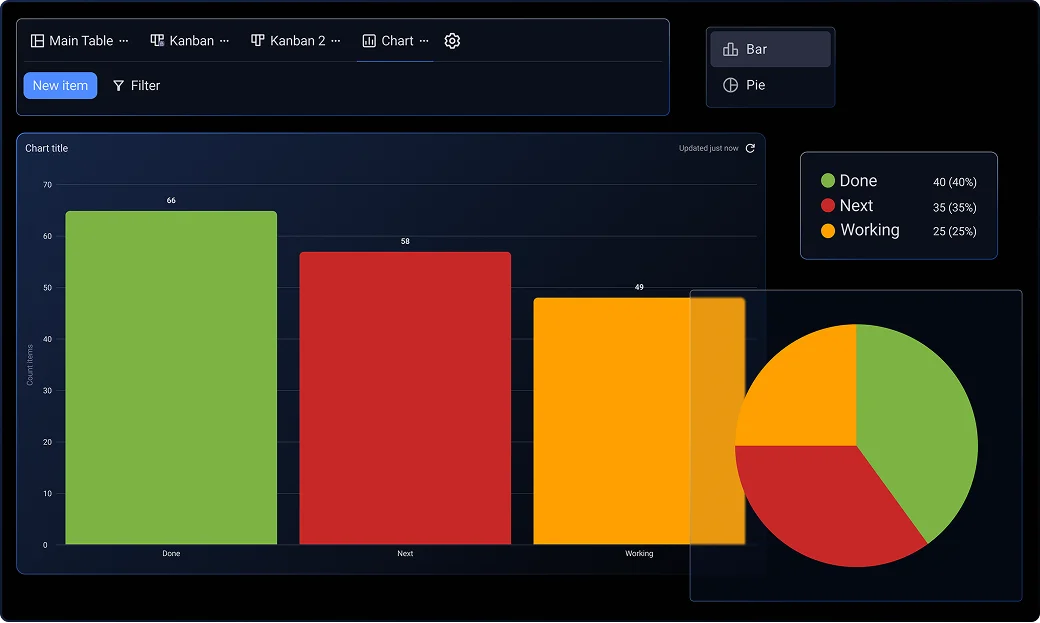Open Kanban tab options ellipsis
This screenshot has height=623, width=1040.
point(224,41)
